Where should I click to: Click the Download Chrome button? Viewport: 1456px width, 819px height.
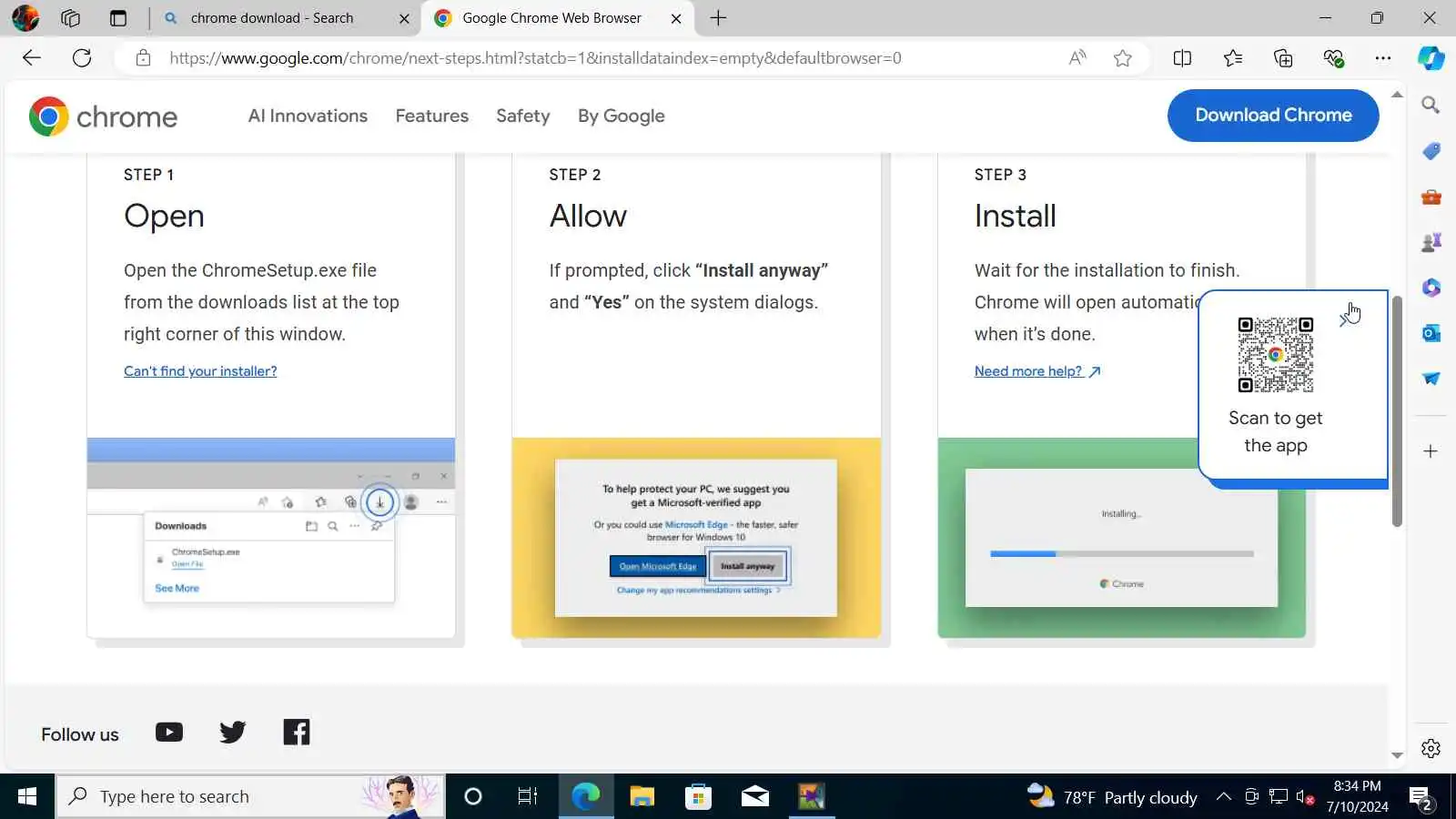[x=1273, y=116]
